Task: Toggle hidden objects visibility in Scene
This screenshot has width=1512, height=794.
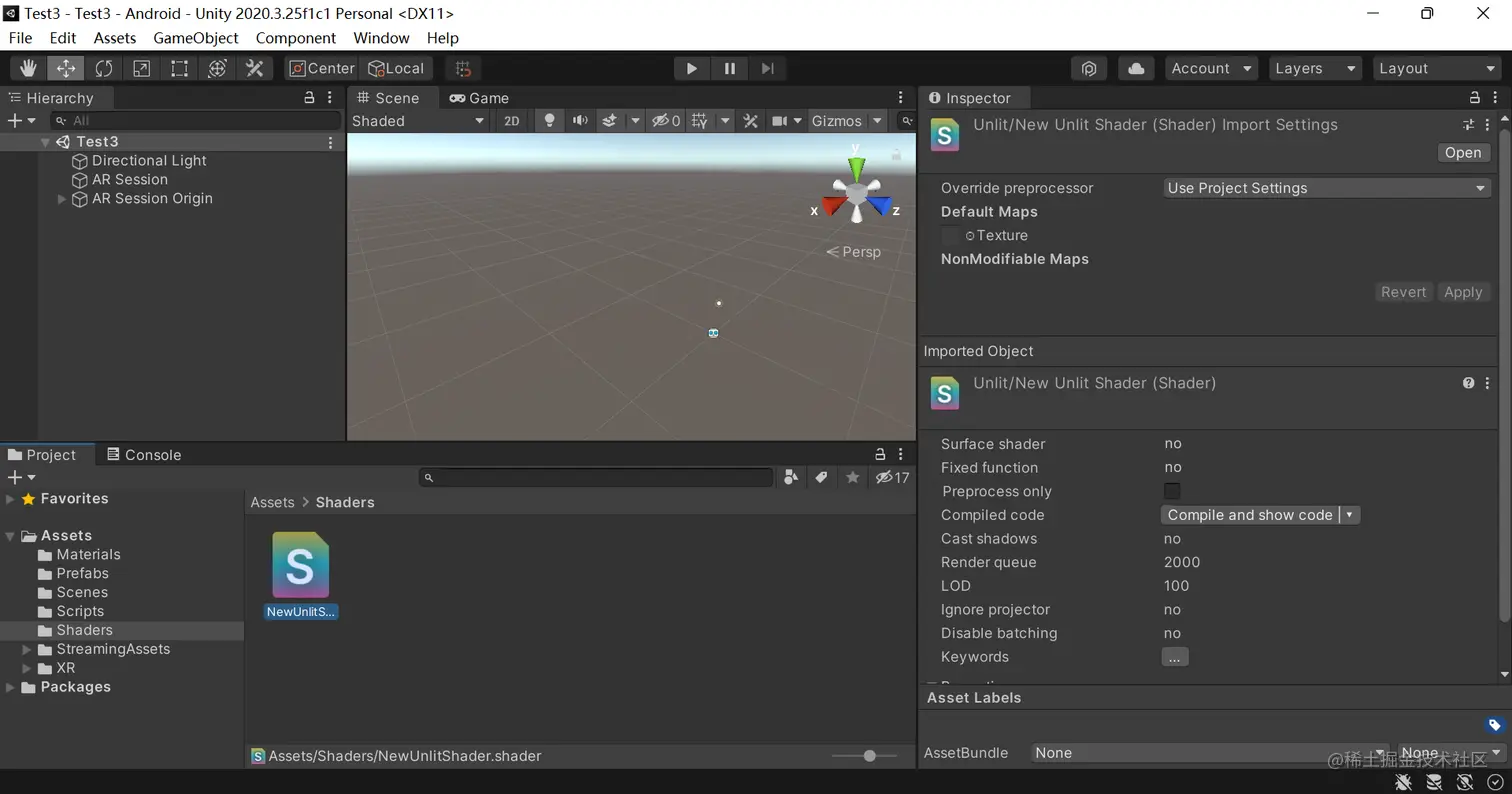Action: click(x=666, y=121)
